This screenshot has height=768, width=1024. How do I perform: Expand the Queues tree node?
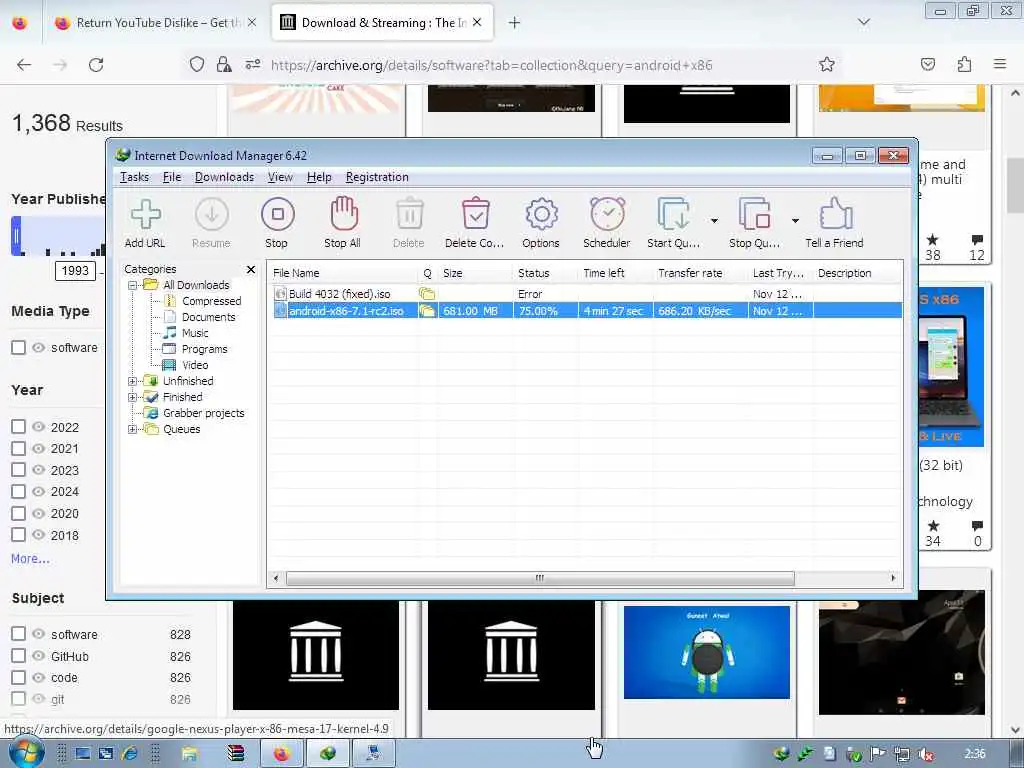pyautogui.click(x=133, y=429)
